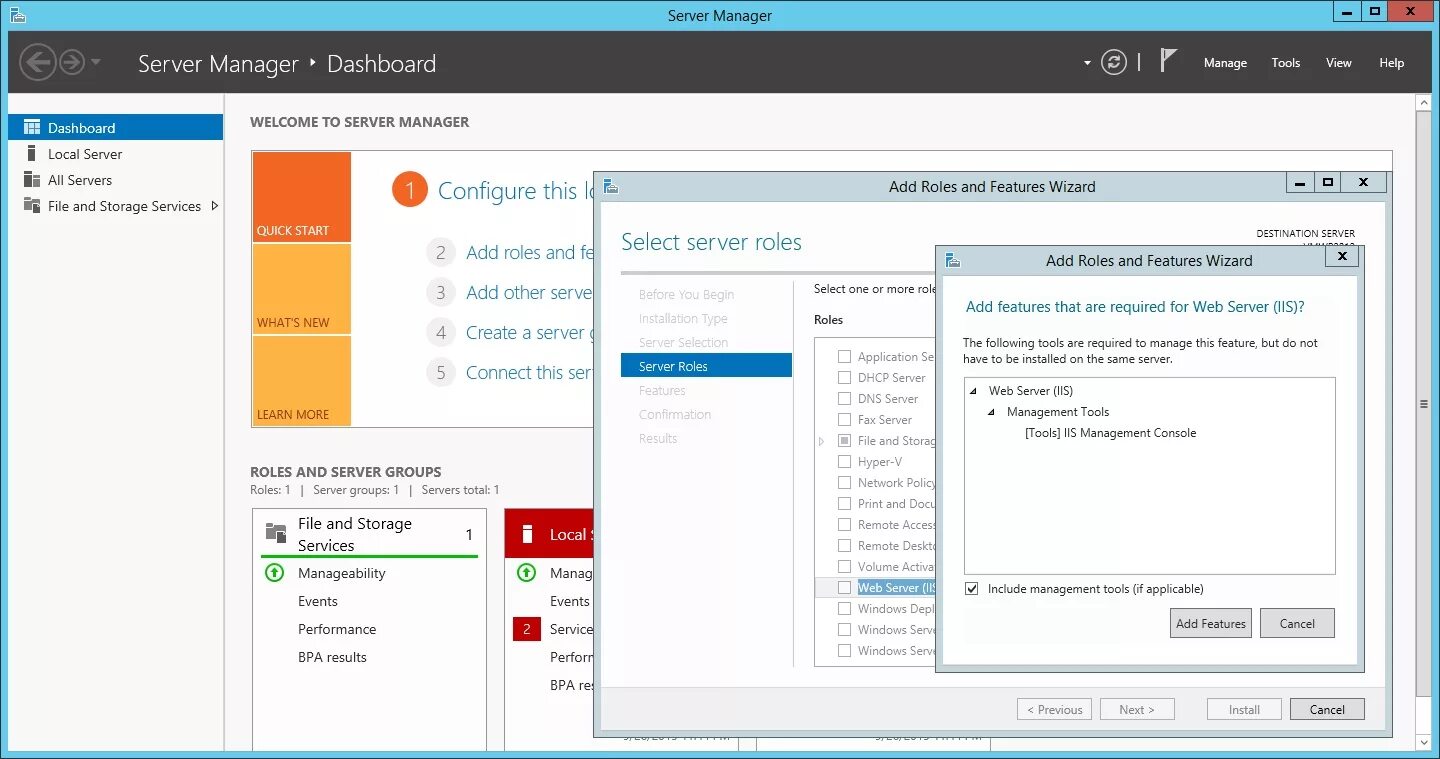Viewport: 1440px width, 759px height.
Task: Select Dashboard in the sidebar
Action: pyautogui.click(x=115, y=128)
